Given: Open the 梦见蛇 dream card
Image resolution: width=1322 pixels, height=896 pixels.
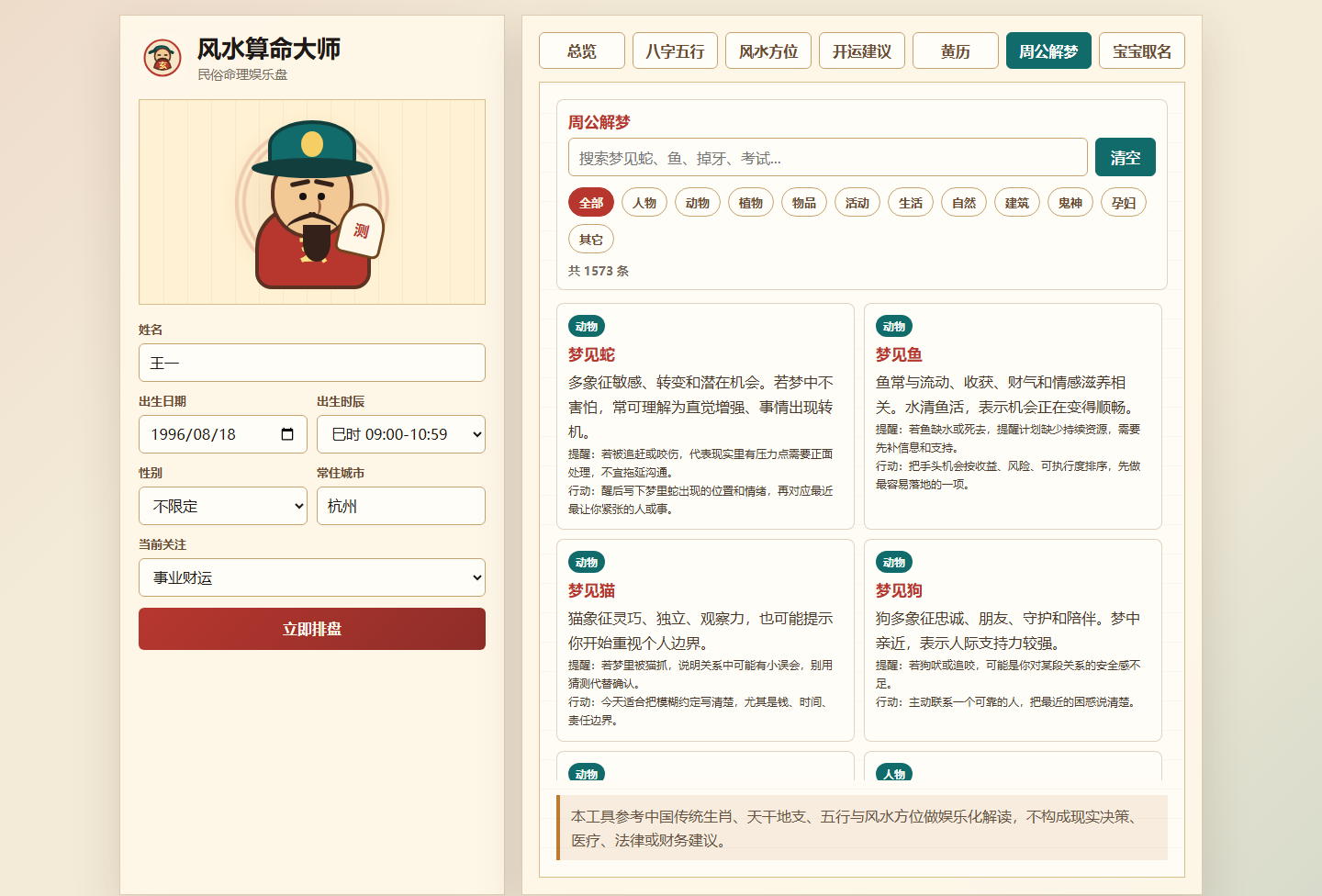Looking at the screenshot, I should pos(705,416).
